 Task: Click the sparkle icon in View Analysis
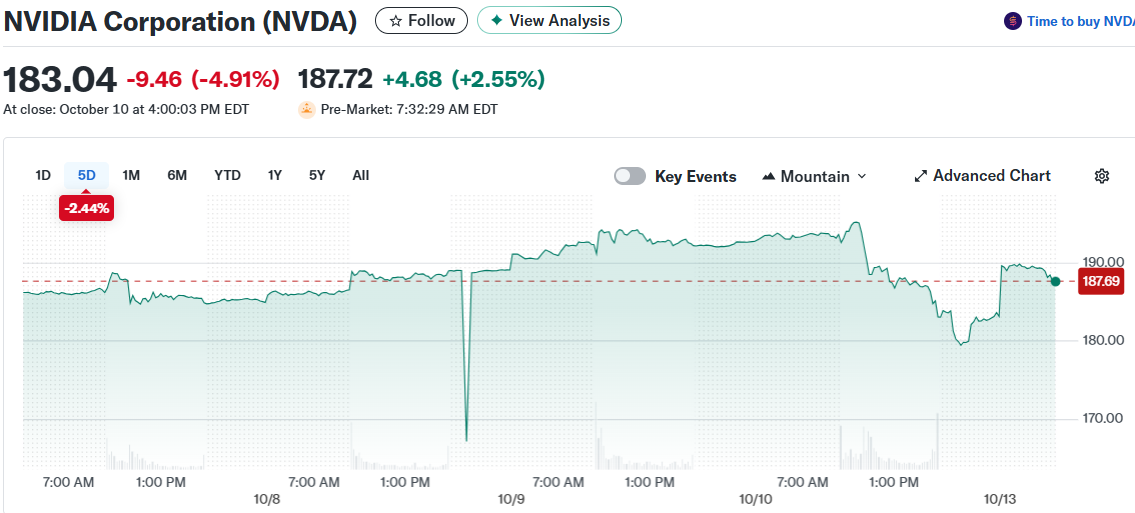497,20
